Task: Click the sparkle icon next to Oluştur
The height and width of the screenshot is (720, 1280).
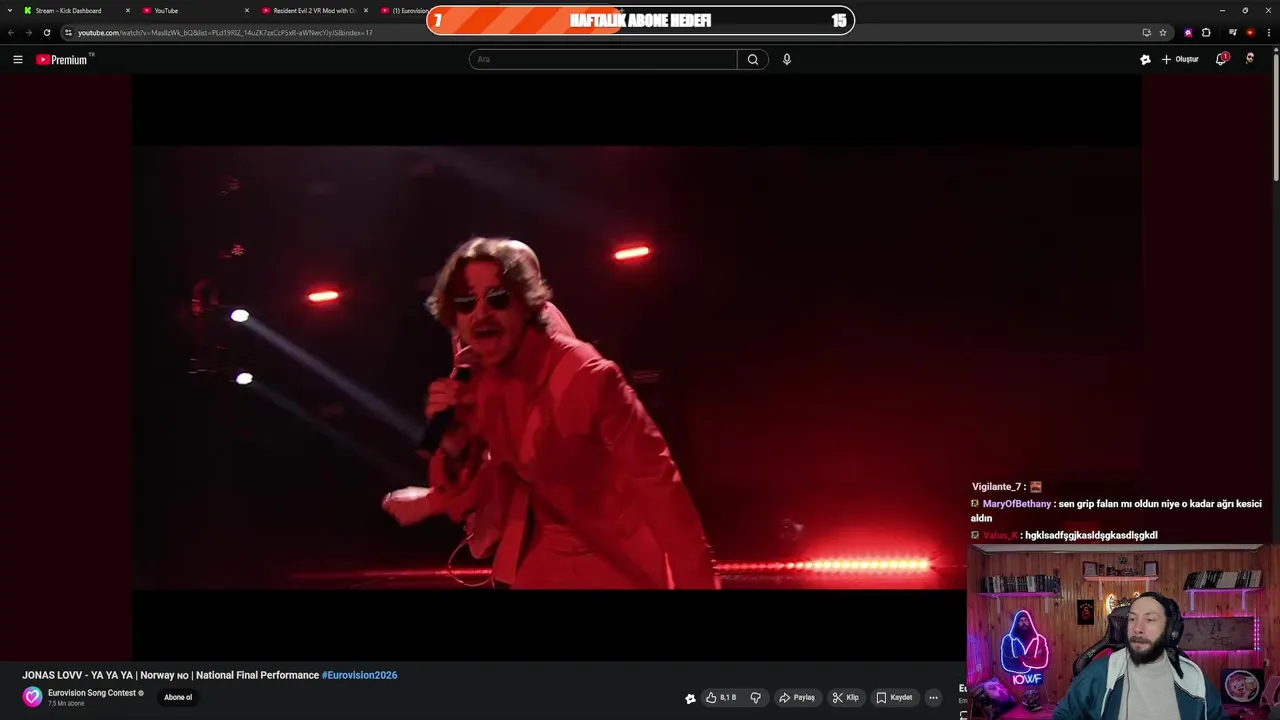Action: point(1145,60)
